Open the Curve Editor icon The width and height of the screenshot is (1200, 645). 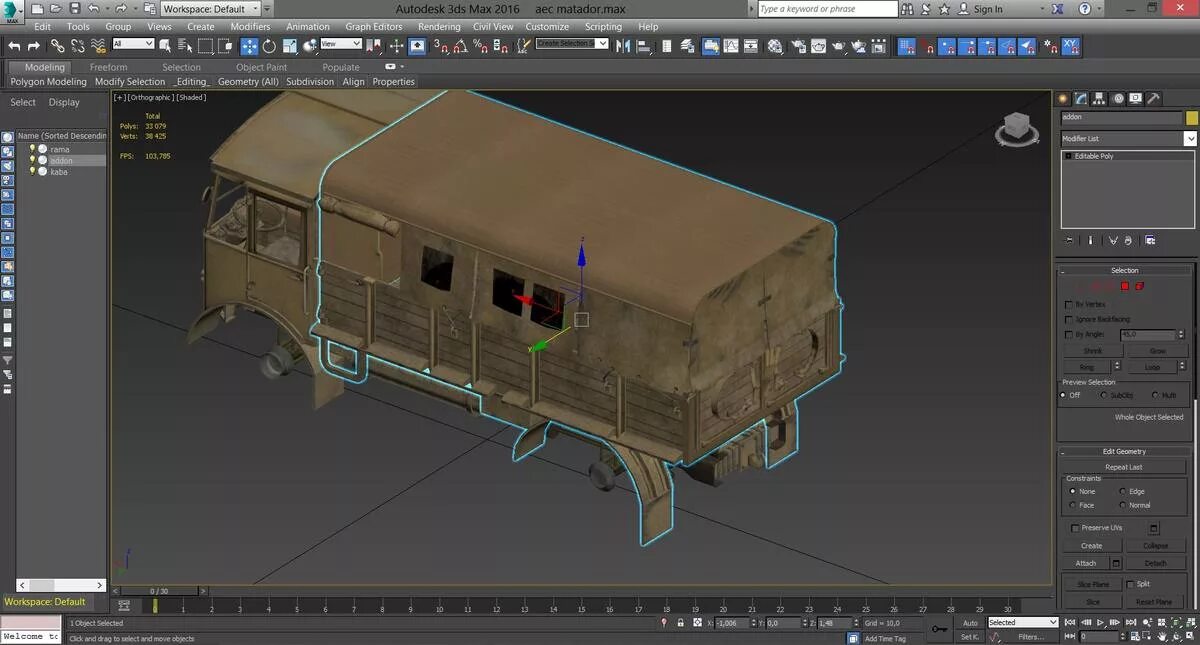731,46
